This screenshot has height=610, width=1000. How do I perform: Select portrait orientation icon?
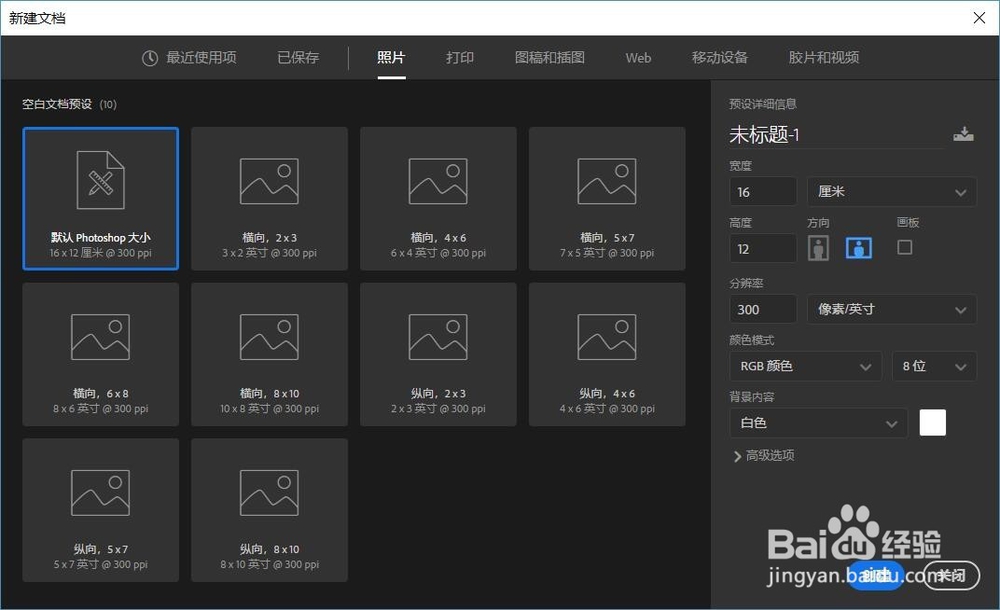click(x=818, y=248)
